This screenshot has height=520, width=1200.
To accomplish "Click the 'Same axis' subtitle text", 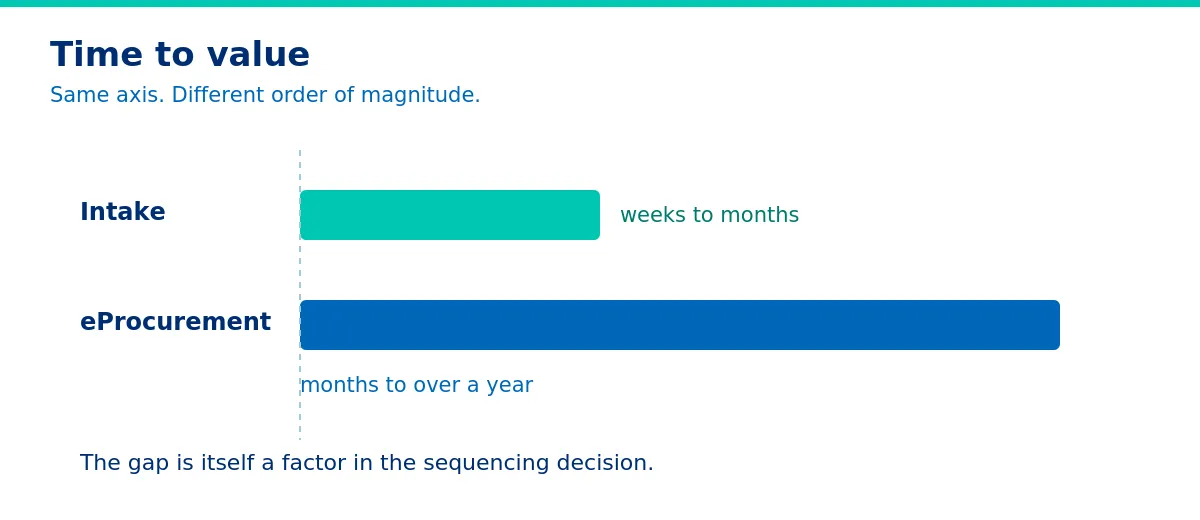I will [265, 96].
